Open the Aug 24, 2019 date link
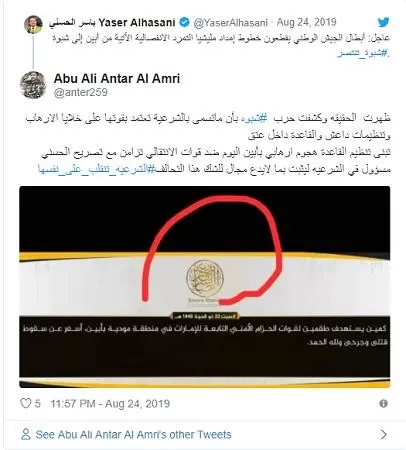The image size is (406, 450). tap(306, 23)
